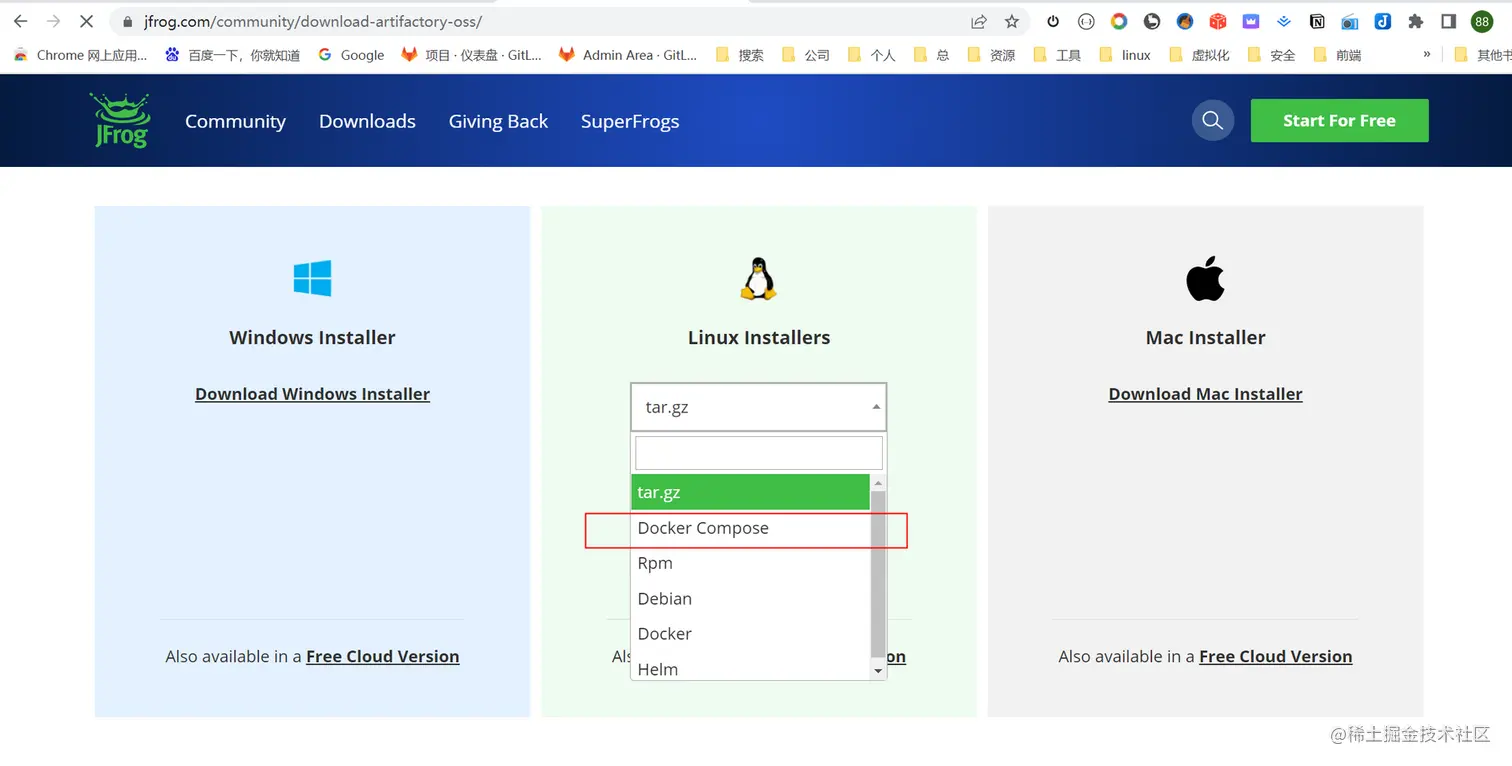
Task: Stop page loading with X button
Action: point(86,21)
